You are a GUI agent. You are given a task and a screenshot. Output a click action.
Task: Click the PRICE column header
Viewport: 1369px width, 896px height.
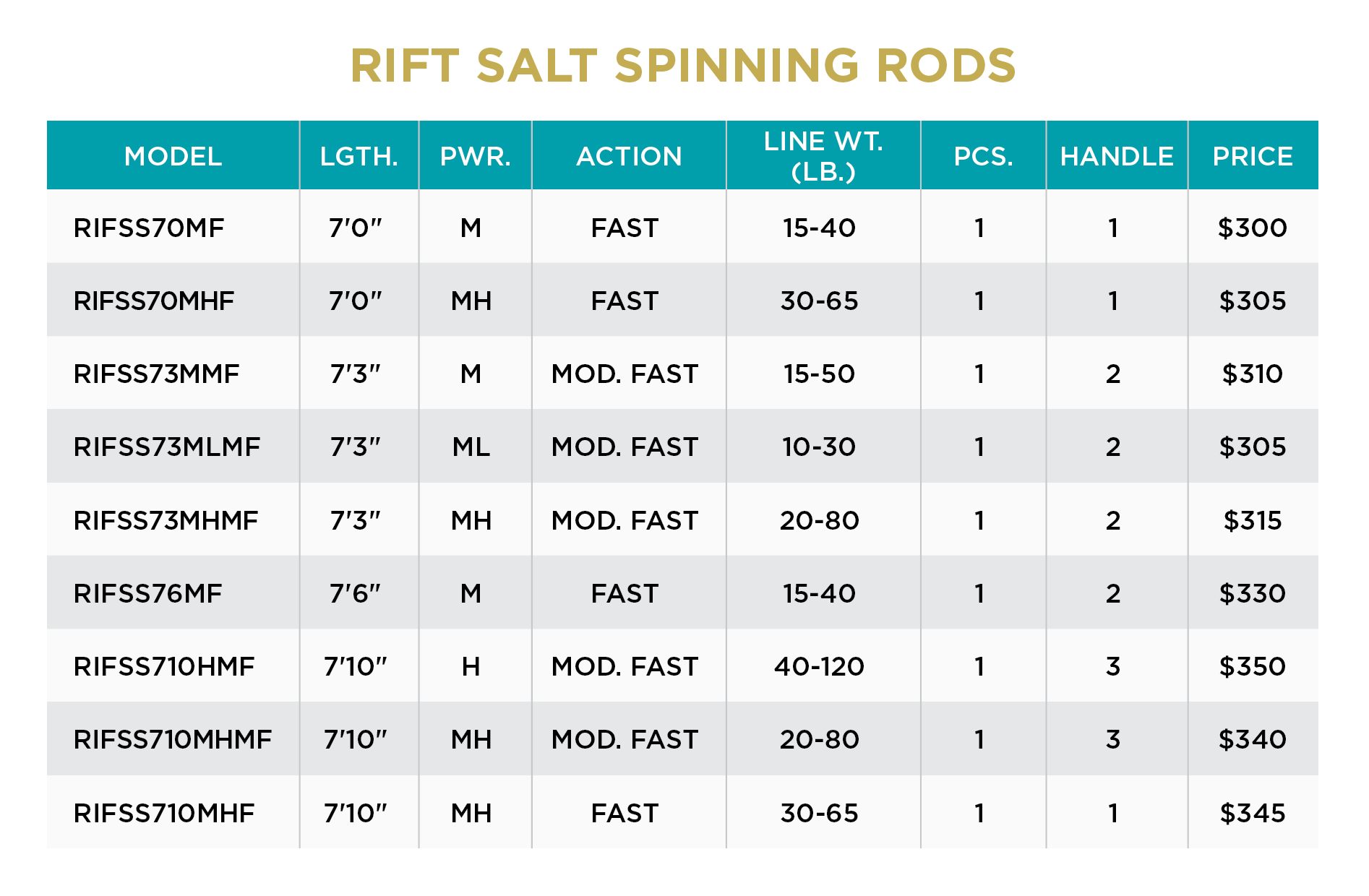1253,156
